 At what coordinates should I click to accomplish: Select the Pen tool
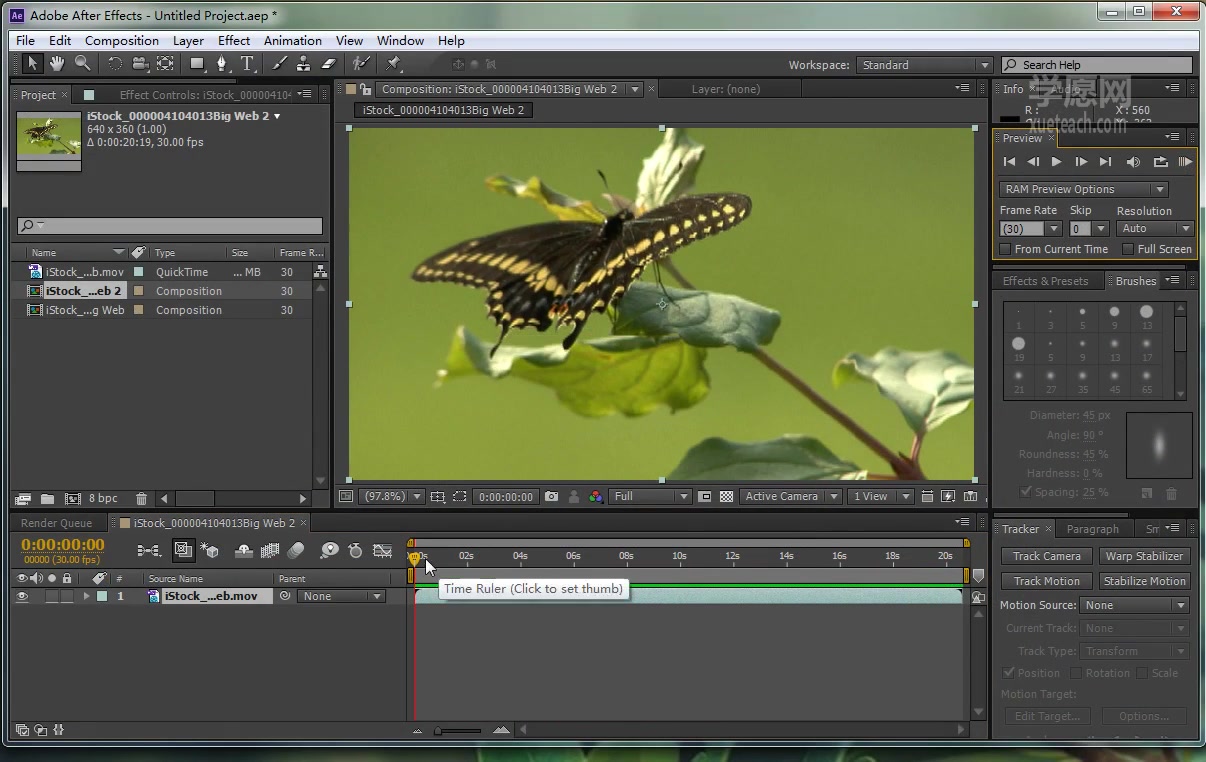tap(222, 64)
